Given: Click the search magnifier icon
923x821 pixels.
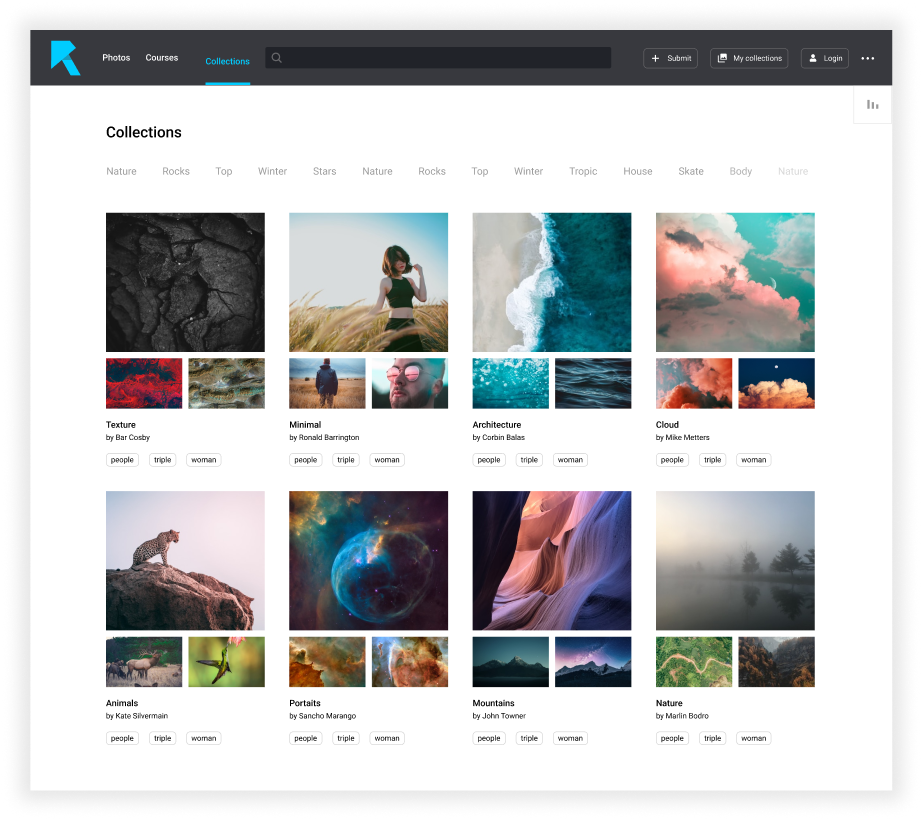Looking at the screenshot, I should tap(277, 58).
